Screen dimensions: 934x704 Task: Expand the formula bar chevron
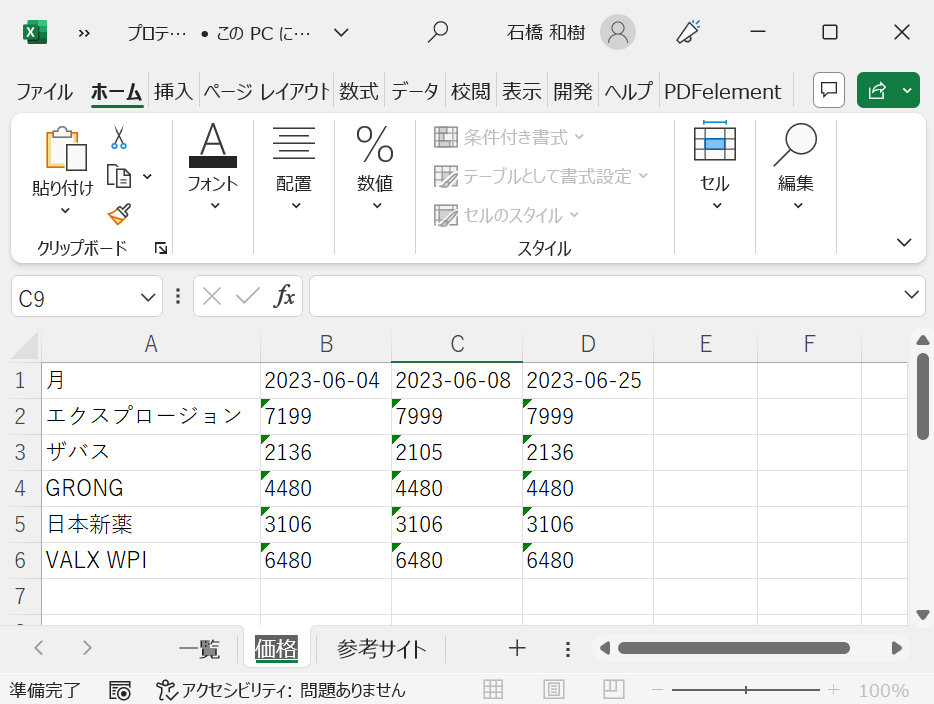(x=911, y=294)
